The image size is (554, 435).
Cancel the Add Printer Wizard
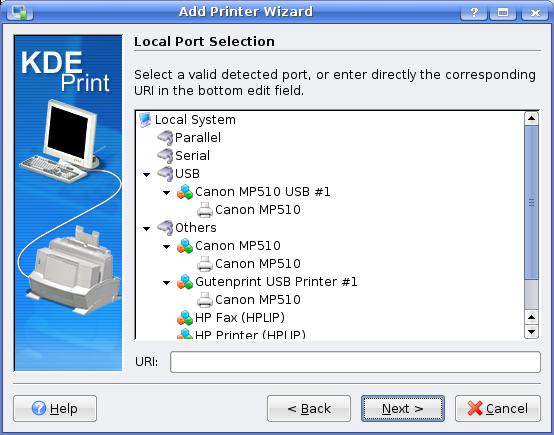(498, 408)
